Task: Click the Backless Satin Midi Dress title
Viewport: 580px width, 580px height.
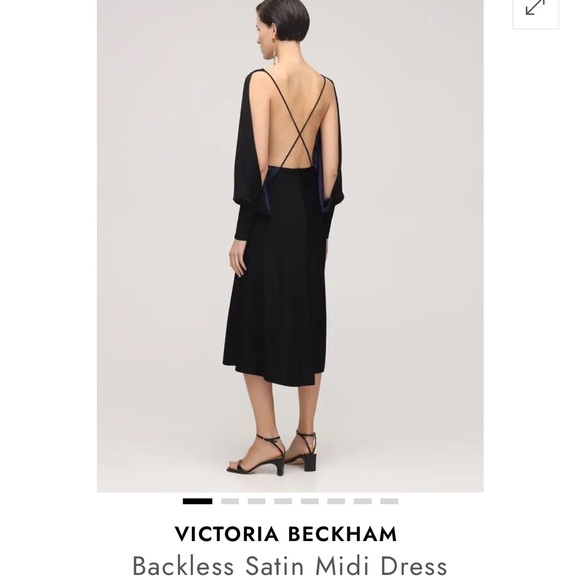Action: (x=290, y=566)
